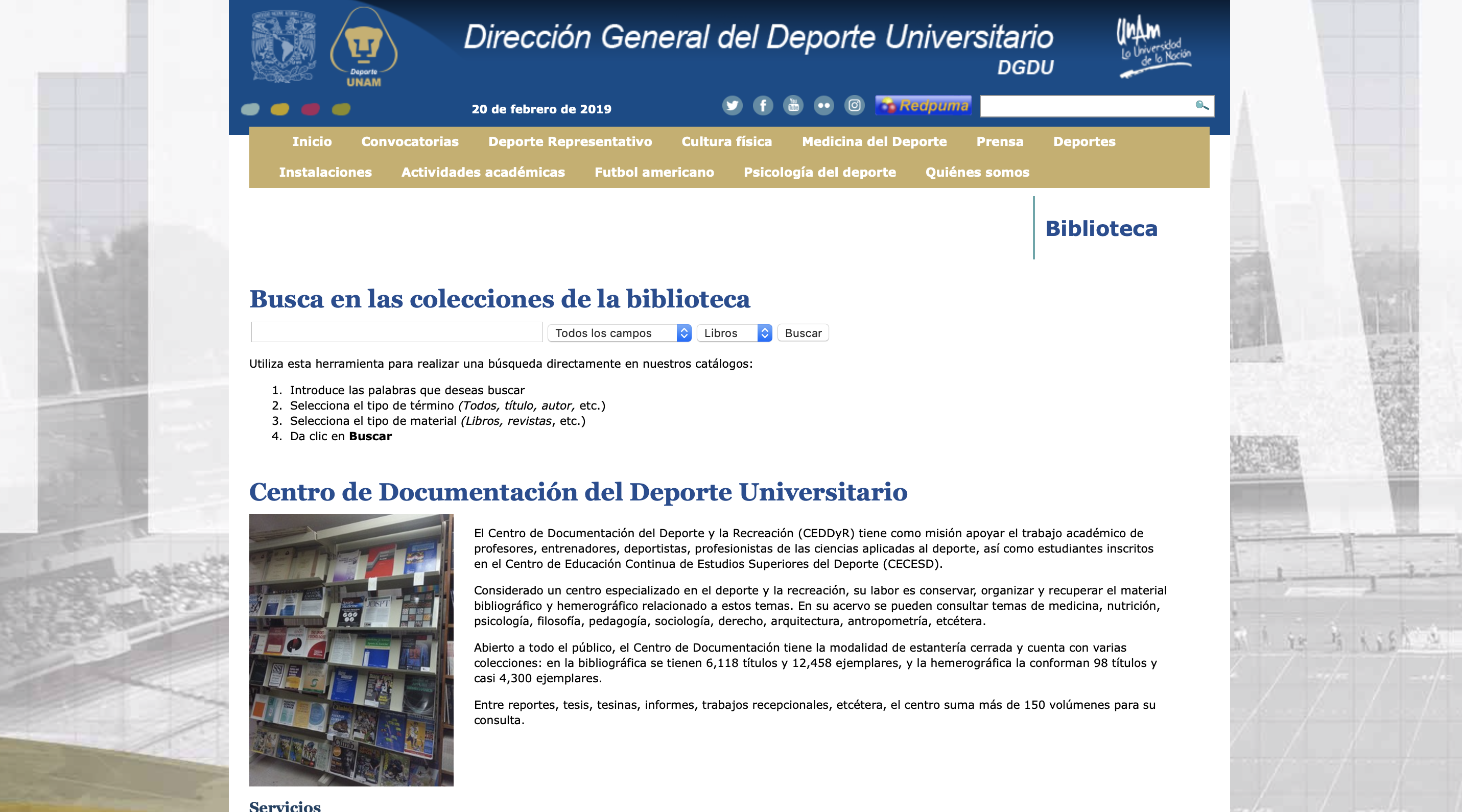Click the UNAM La Universidad de la Nación logo
The image size is (1462, 812).
pos(1154,46)
